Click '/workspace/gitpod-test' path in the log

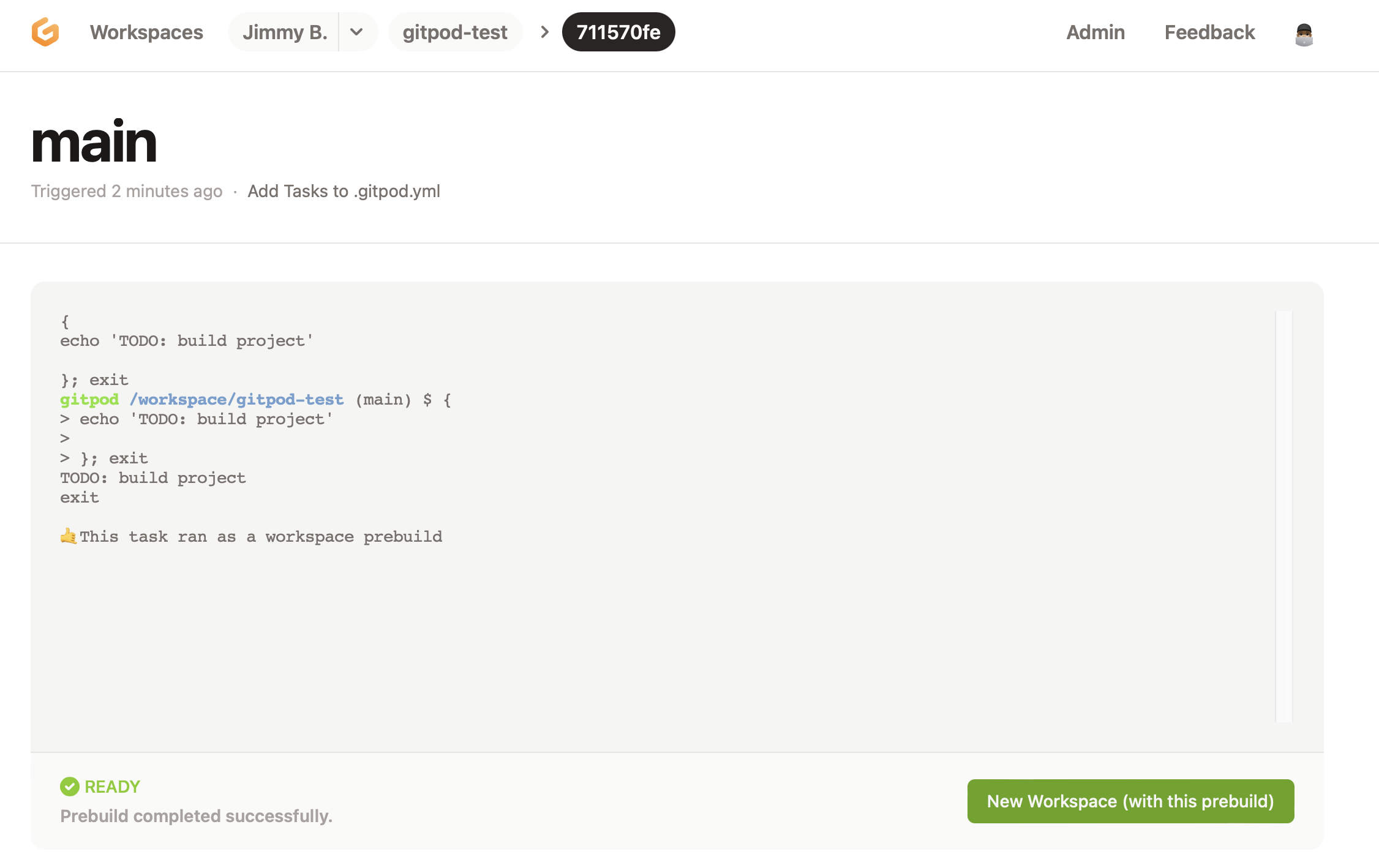point(236,400)
